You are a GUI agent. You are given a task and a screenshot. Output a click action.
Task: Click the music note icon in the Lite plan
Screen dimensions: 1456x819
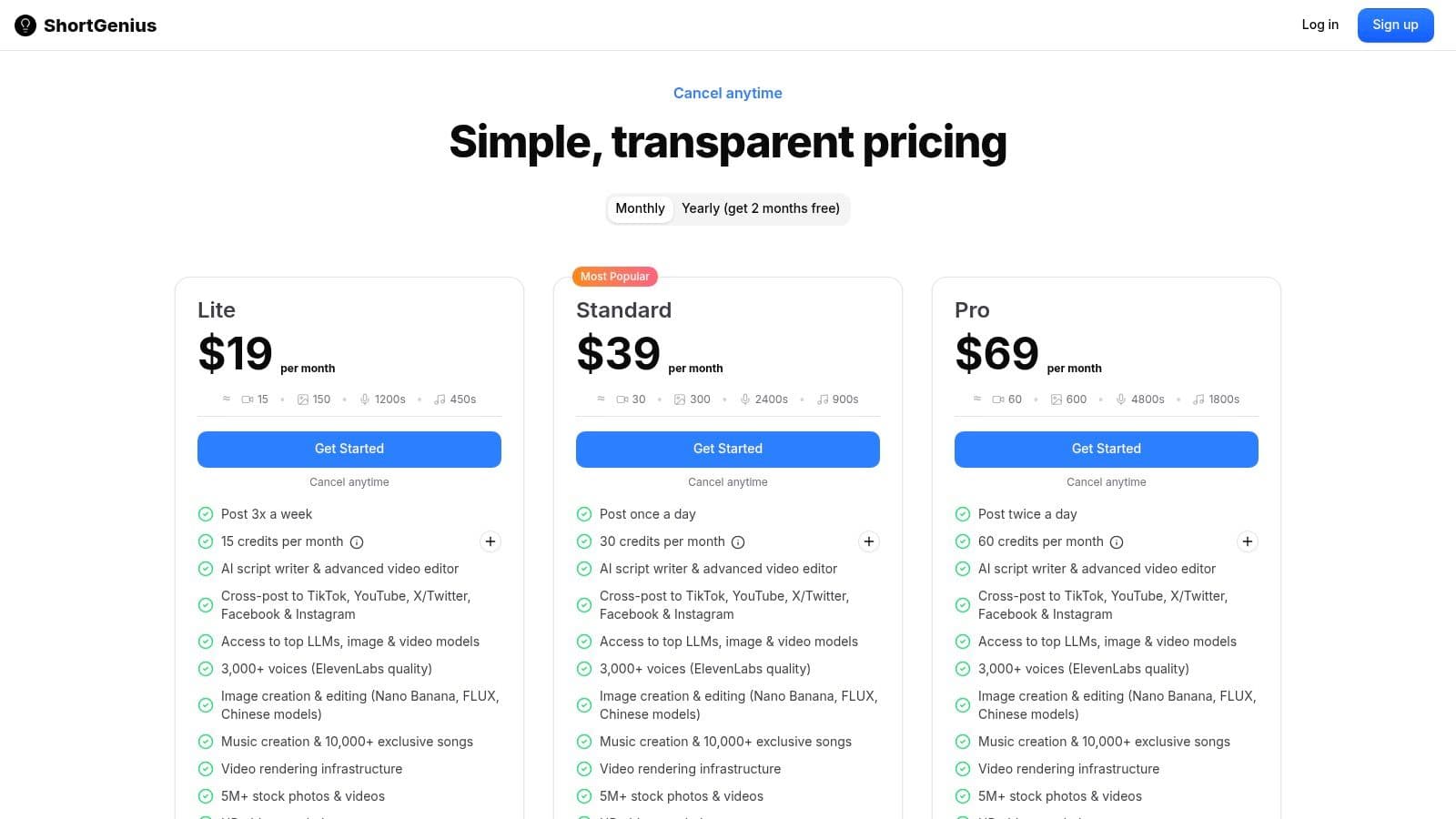tap(440, 399)
